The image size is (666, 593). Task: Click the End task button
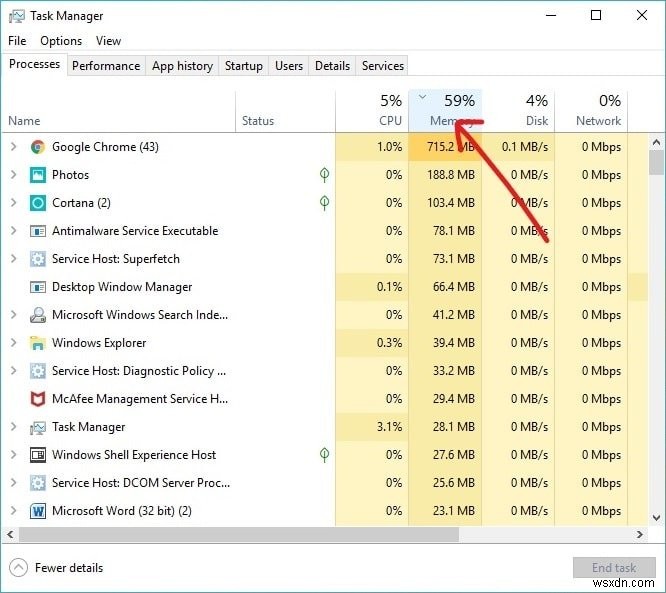coord(614,568)
